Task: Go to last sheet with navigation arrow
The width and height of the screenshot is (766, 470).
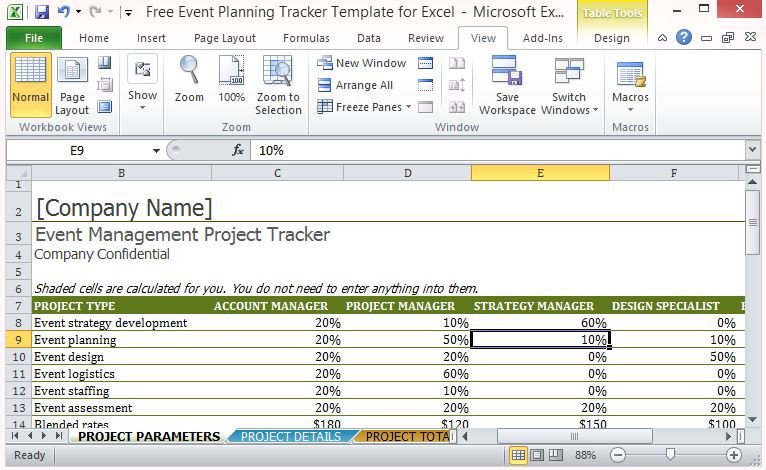Action: click(59, 436)
